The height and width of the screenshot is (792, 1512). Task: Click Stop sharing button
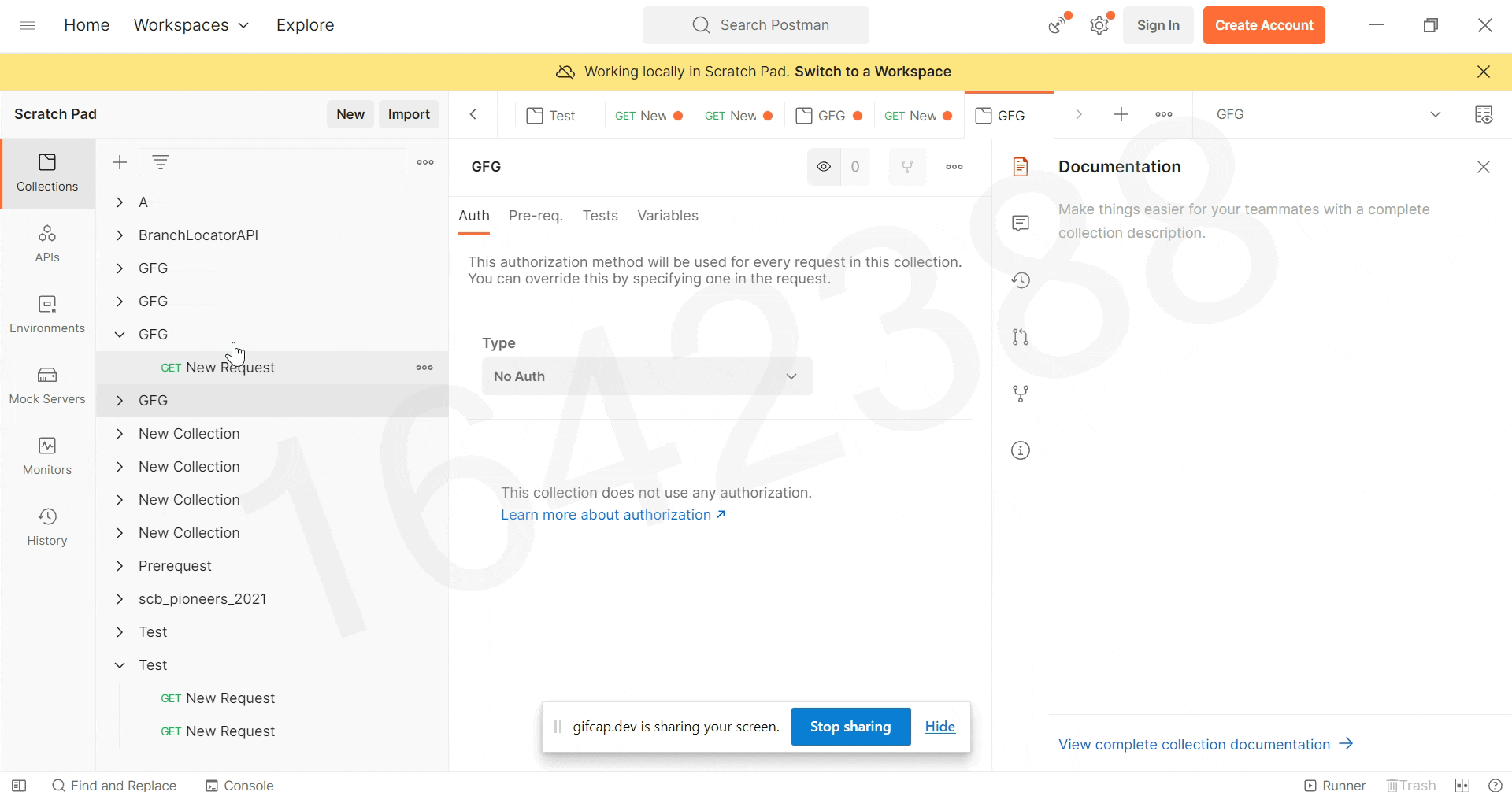tap(850, 727)
